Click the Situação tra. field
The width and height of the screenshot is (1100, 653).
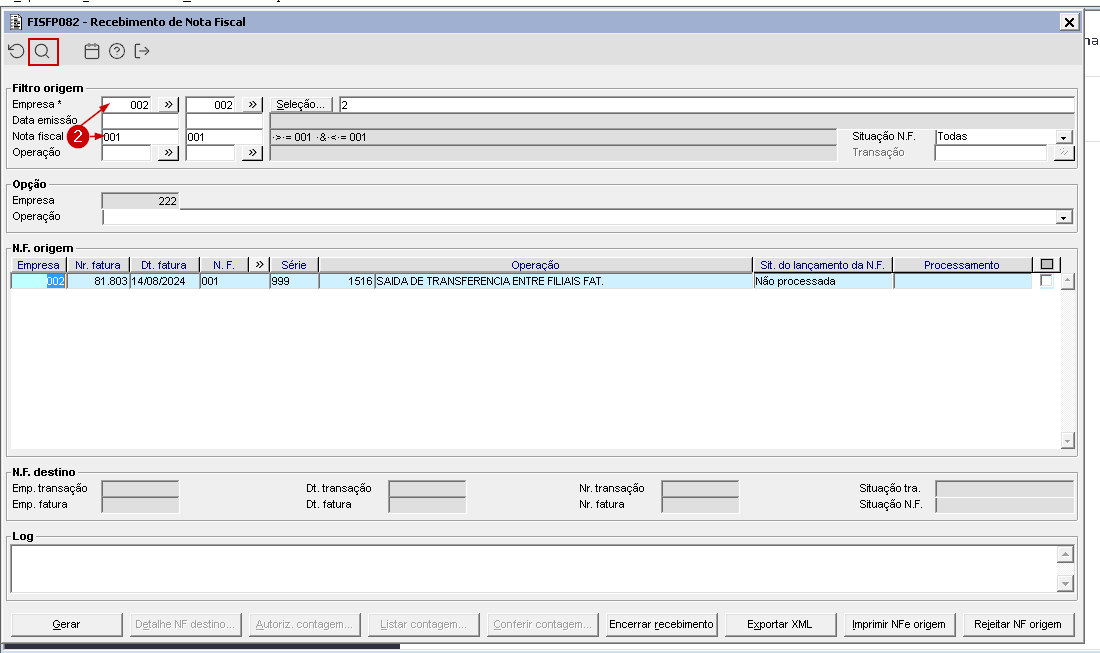click(1005, 489)
